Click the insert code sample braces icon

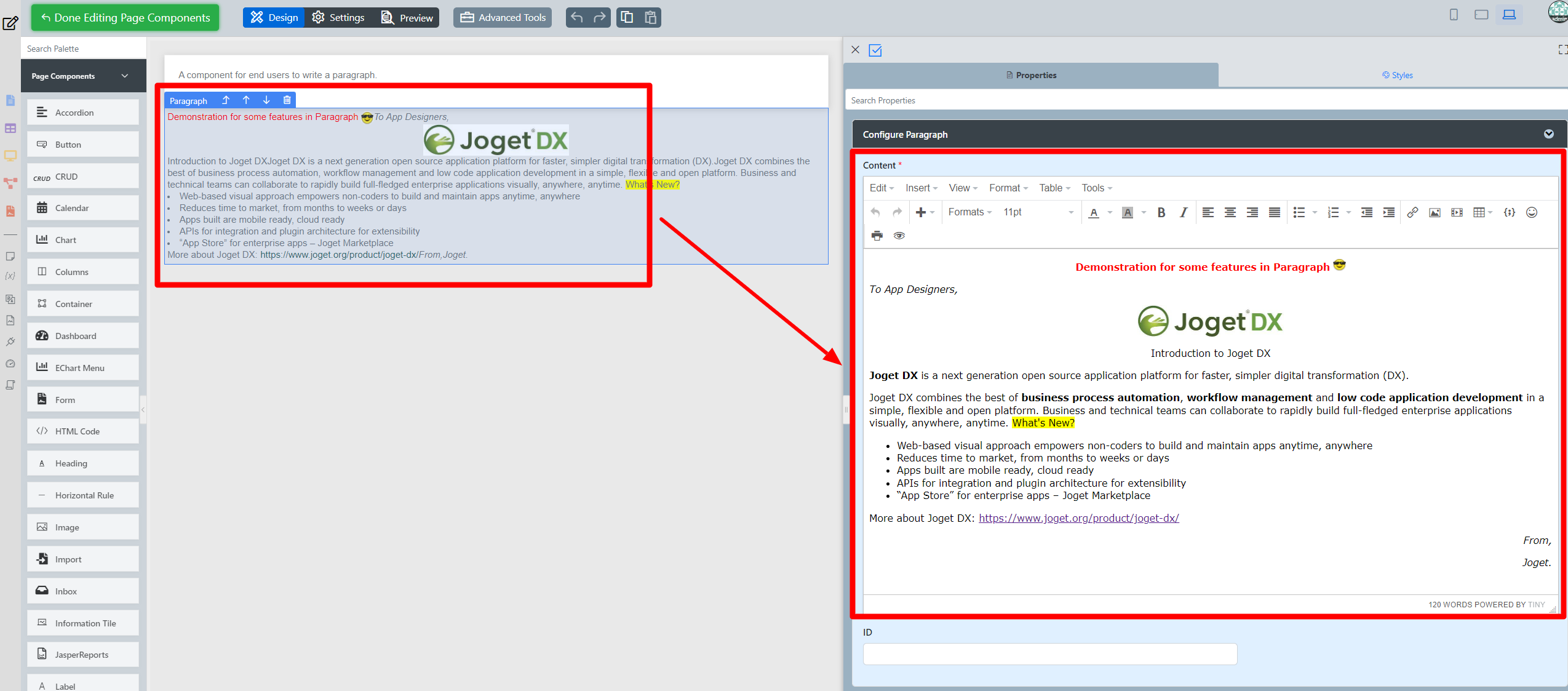click(x=1509, y=212)
